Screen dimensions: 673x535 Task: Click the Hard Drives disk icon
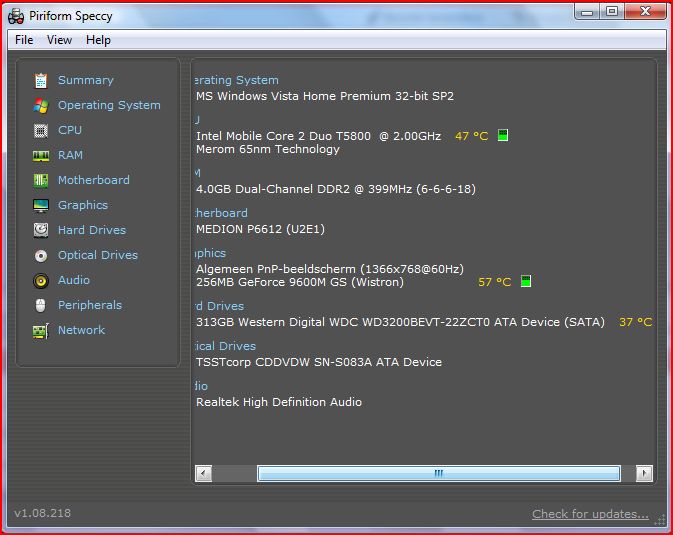click(41, 230)
